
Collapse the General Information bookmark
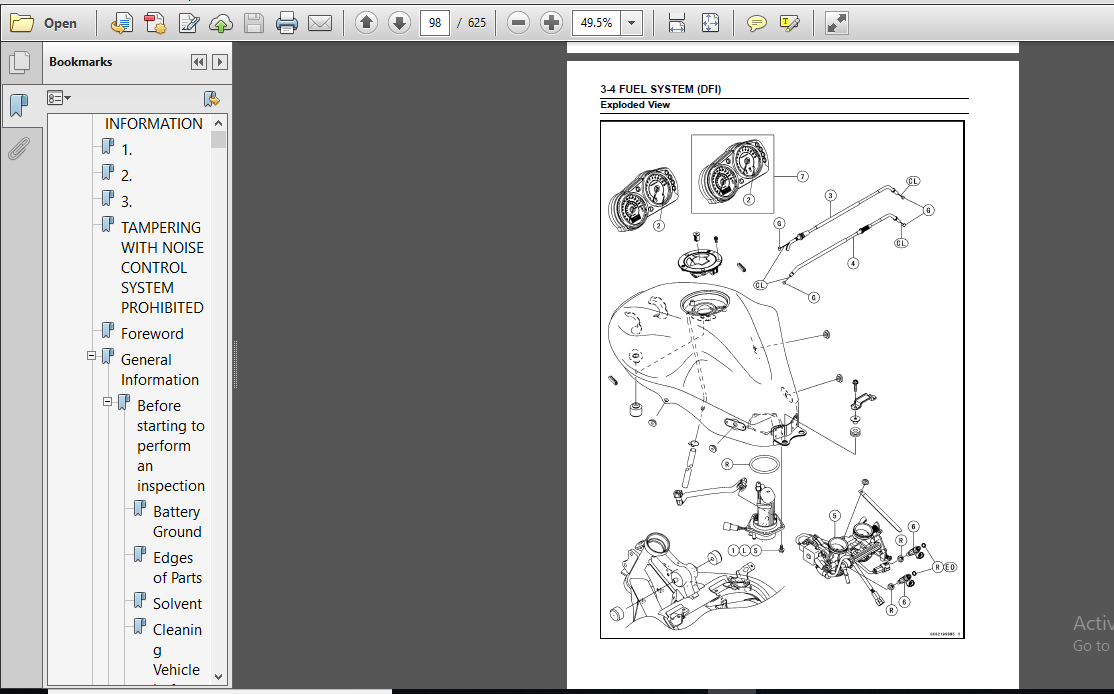tap(91, 355)
